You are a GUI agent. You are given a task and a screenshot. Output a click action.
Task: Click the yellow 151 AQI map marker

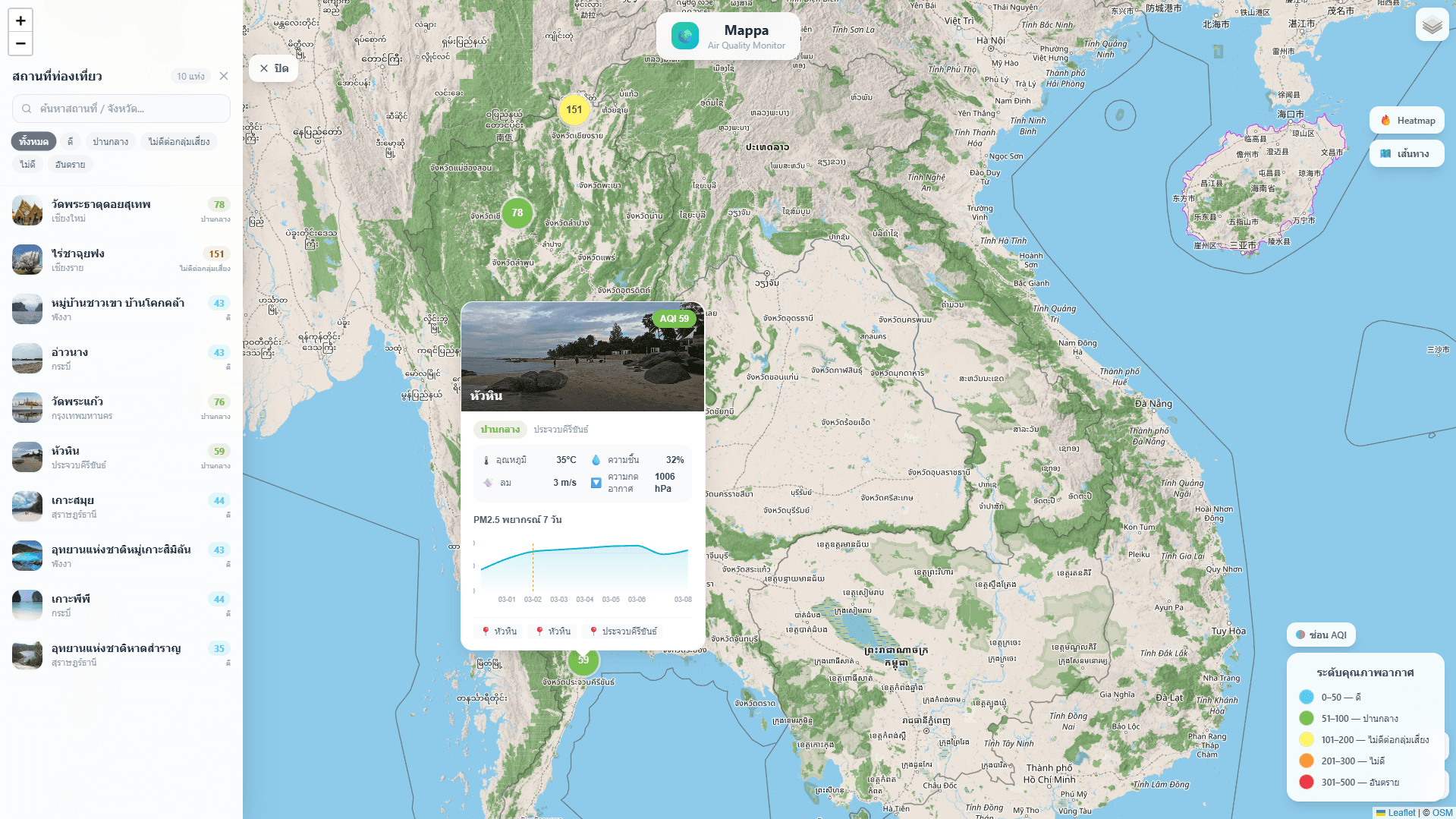coord(574,110)
